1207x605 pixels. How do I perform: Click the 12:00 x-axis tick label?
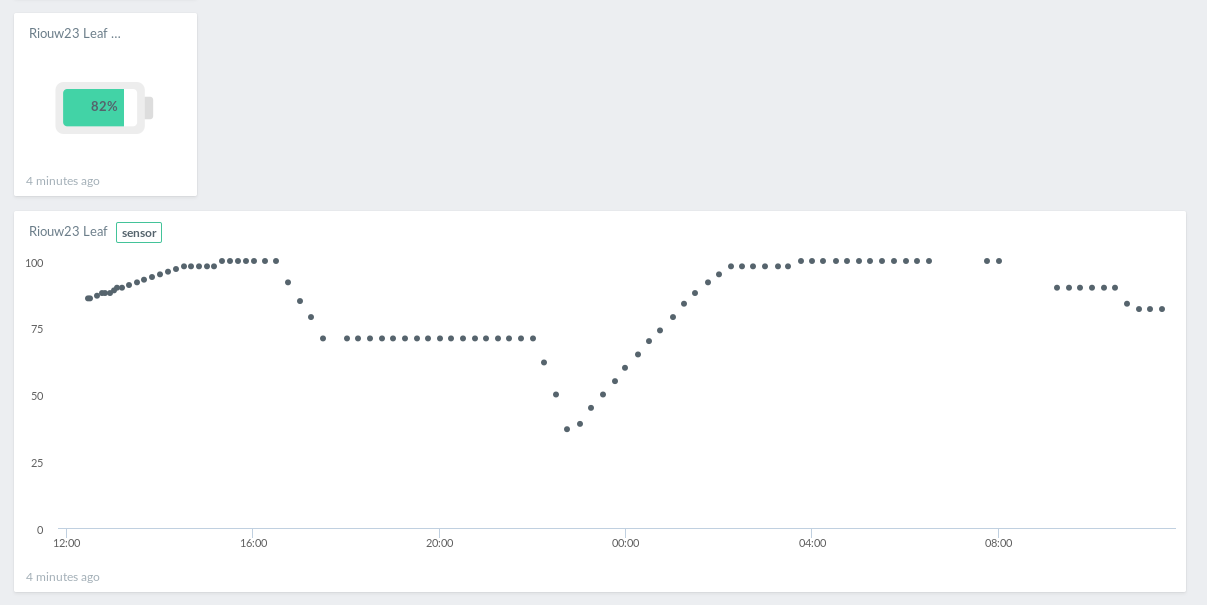(66, 544)
